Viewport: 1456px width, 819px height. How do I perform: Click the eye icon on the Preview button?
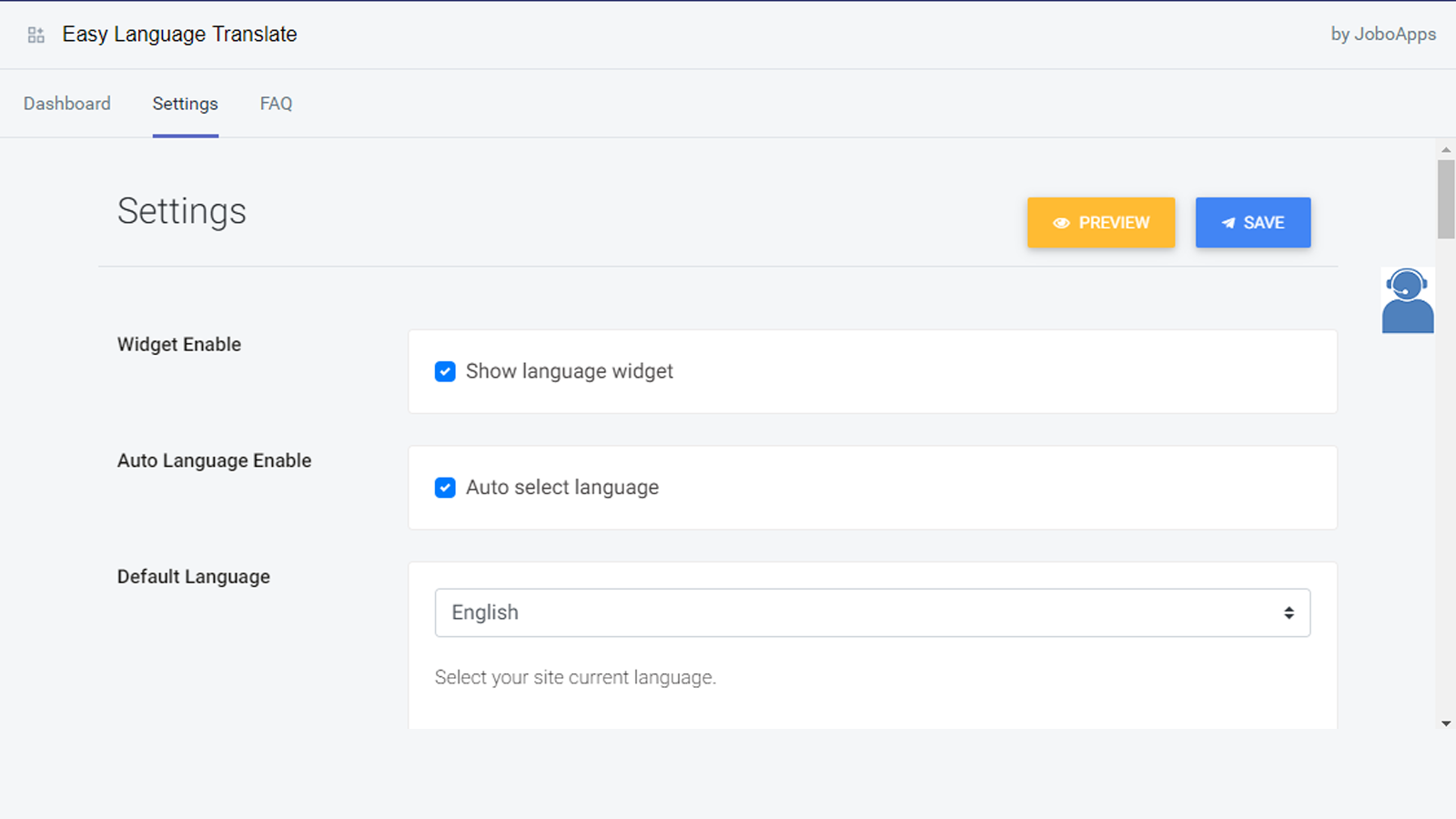[1060, 223]
